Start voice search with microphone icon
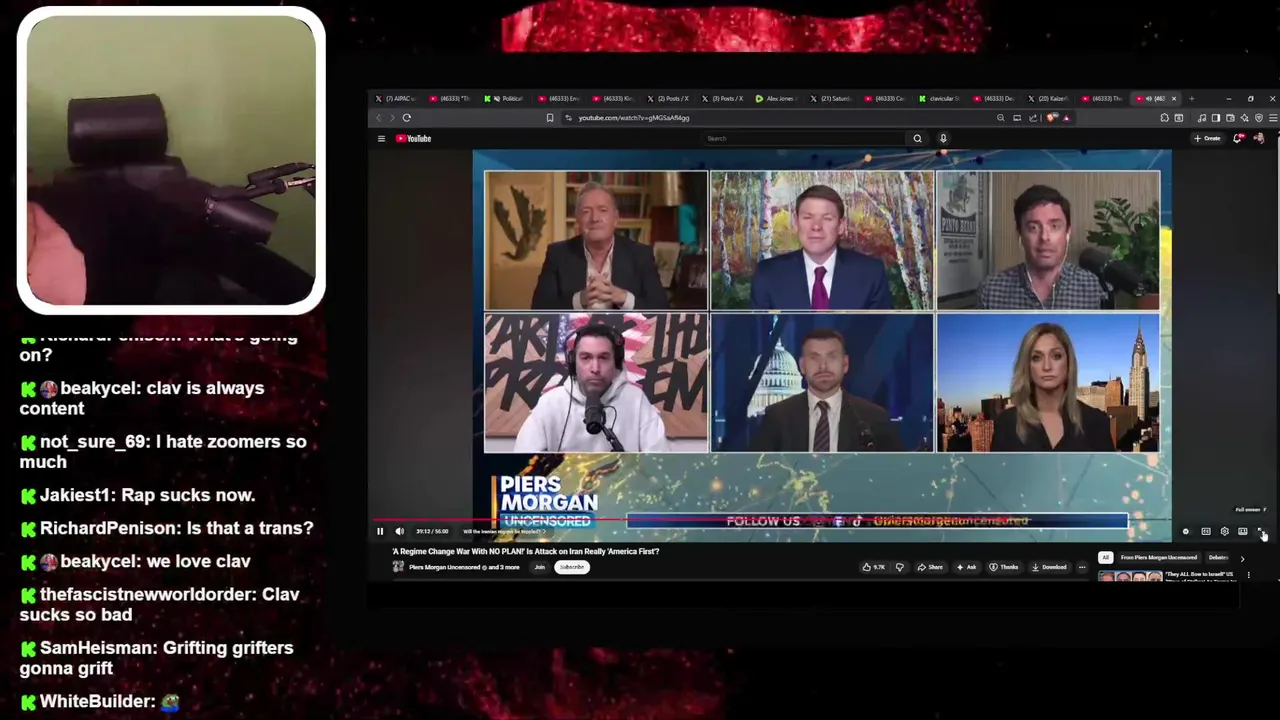Screen dimensions: 1280x720 click(x=943, y=138)
